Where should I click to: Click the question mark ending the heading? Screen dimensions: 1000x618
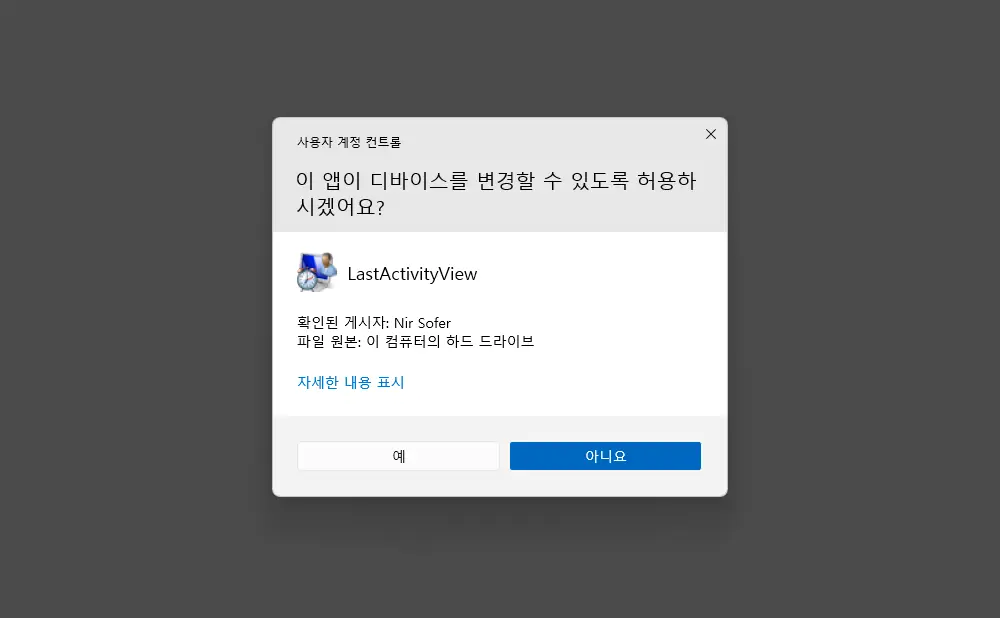click(381, 207)
